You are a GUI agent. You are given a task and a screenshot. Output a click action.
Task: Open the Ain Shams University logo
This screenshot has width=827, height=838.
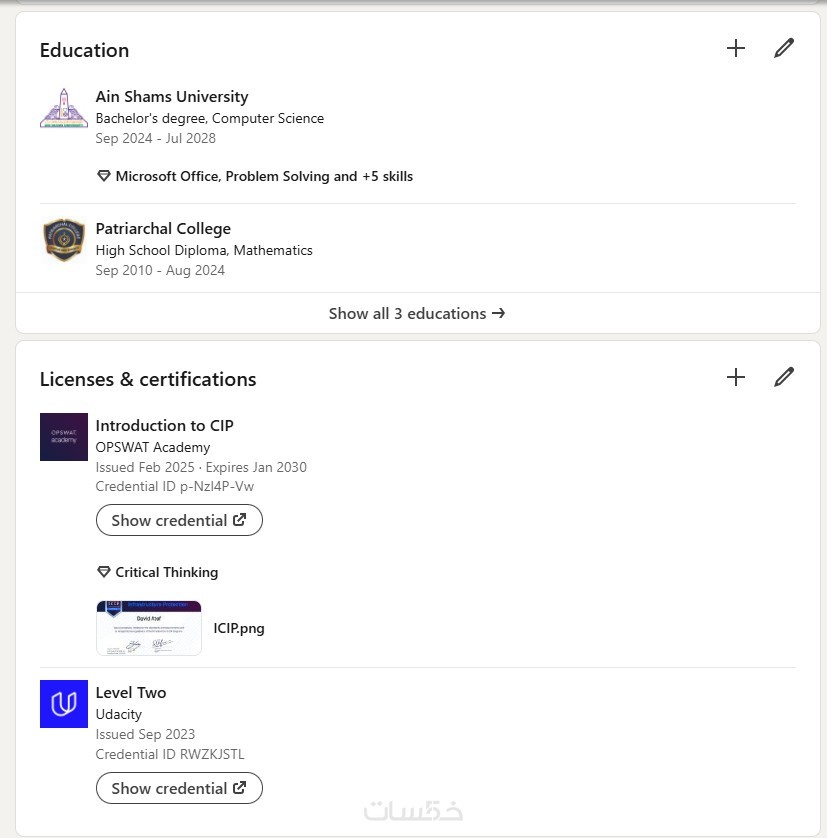coord(64,108)
